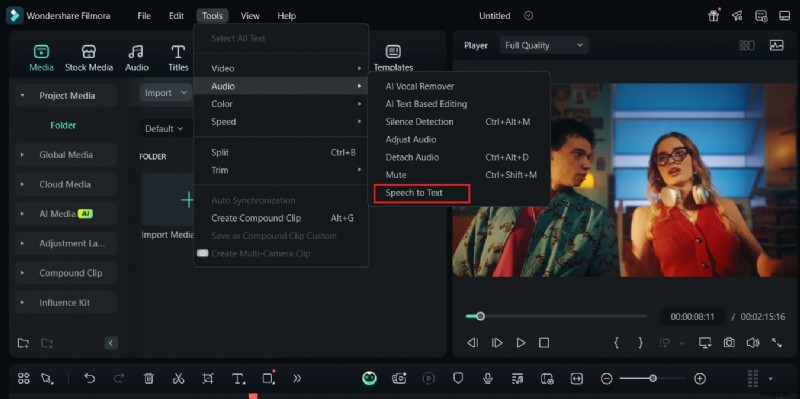Choose Split from Tools menu
This screenshot has width=800, height=399.
tap(281, 152)
